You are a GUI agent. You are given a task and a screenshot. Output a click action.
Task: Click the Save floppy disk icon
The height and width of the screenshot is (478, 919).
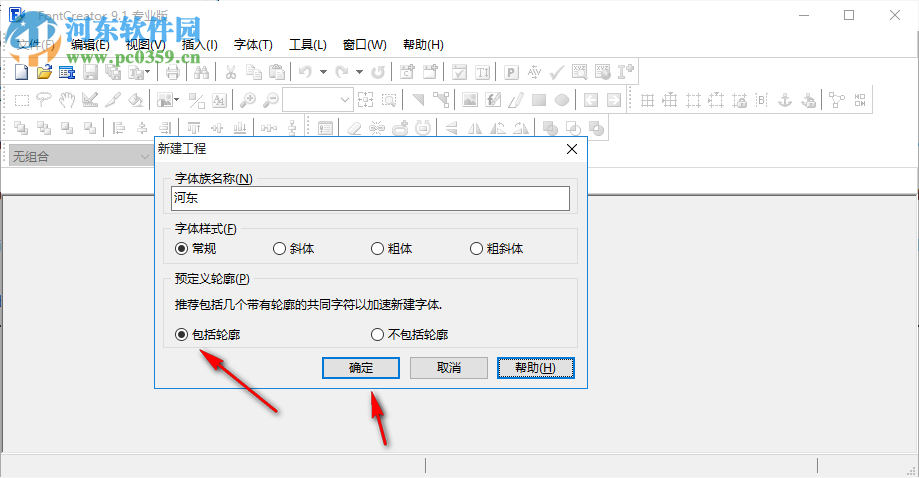90,72
